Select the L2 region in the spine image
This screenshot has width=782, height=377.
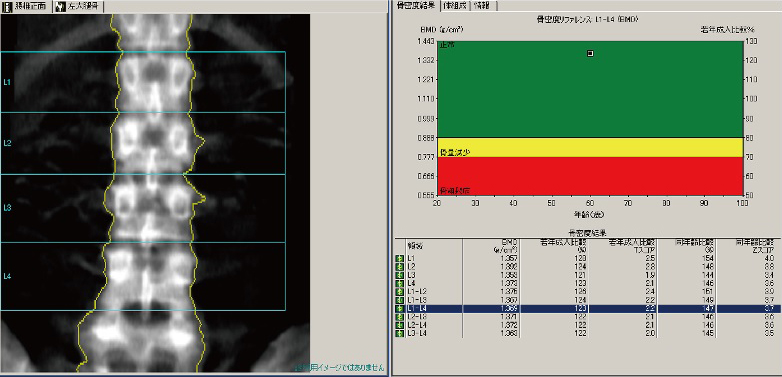(x=143, y=143)
